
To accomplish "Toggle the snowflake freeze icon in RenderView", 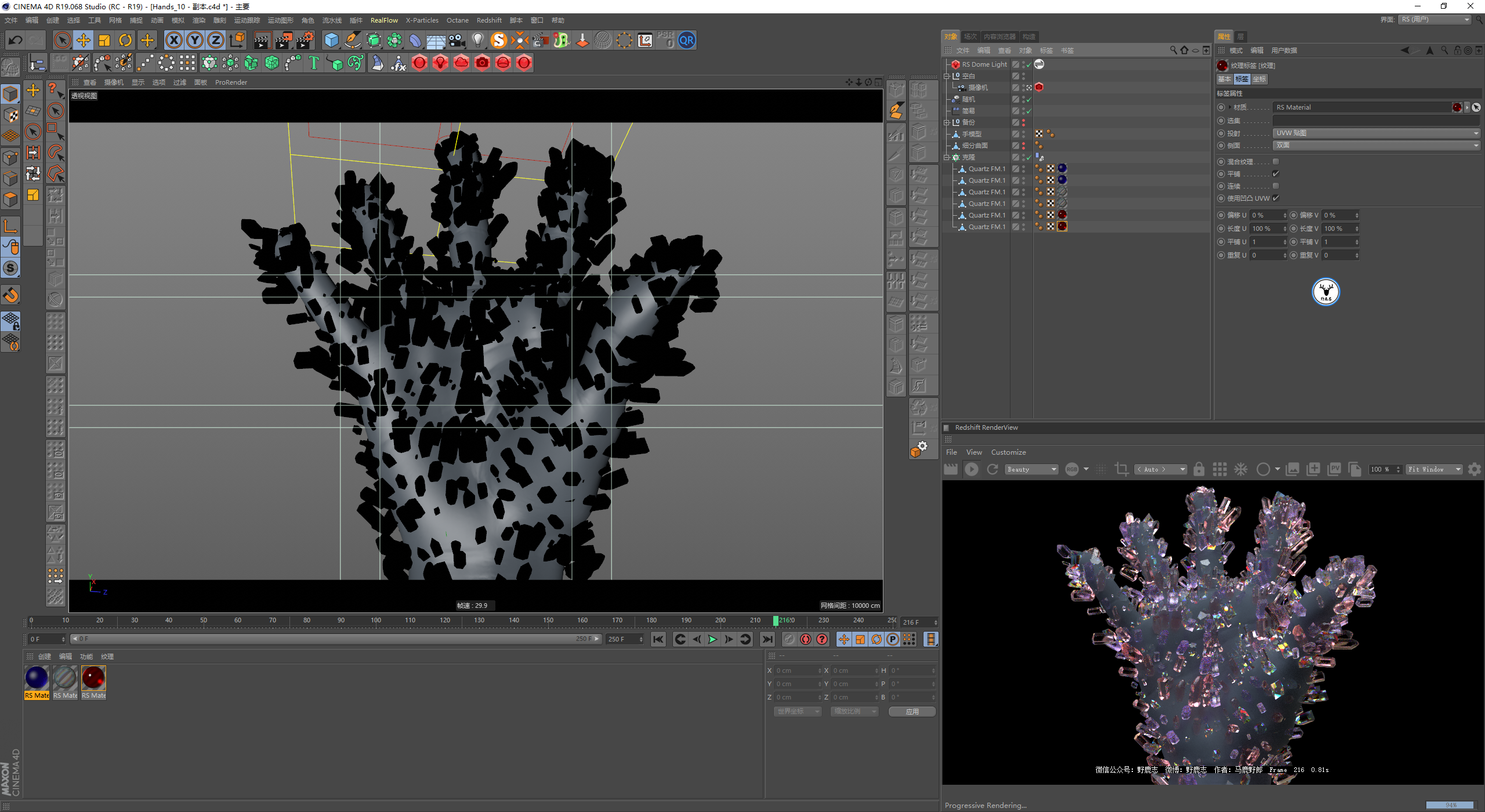I will (1240, 469).
